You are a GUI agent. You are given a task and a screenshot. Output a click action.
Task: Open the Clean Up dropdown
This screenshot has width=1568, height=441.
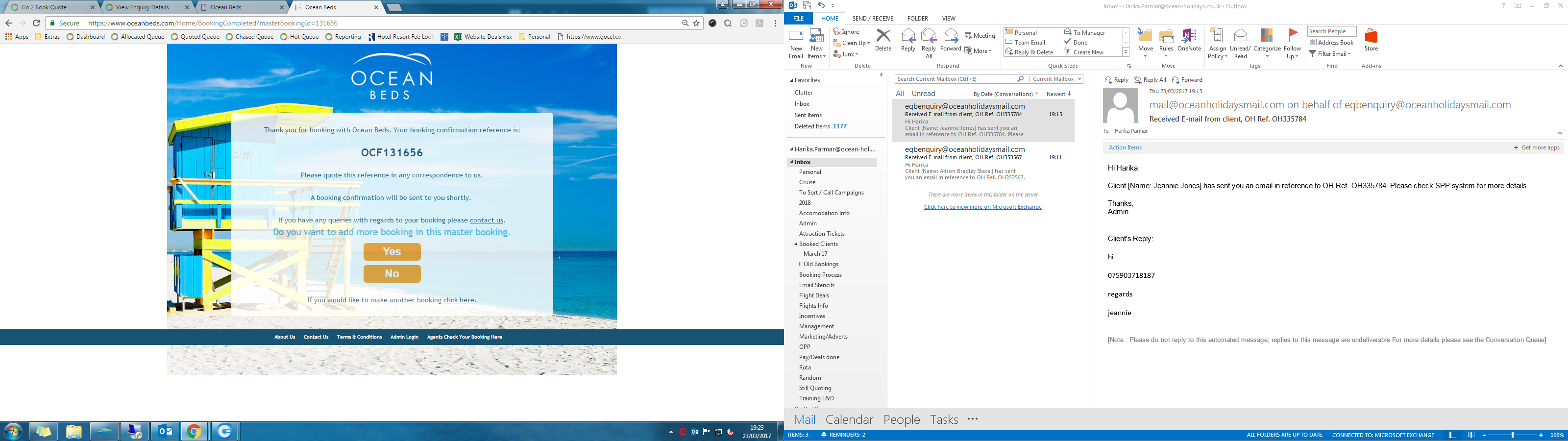tap(851, 43)
